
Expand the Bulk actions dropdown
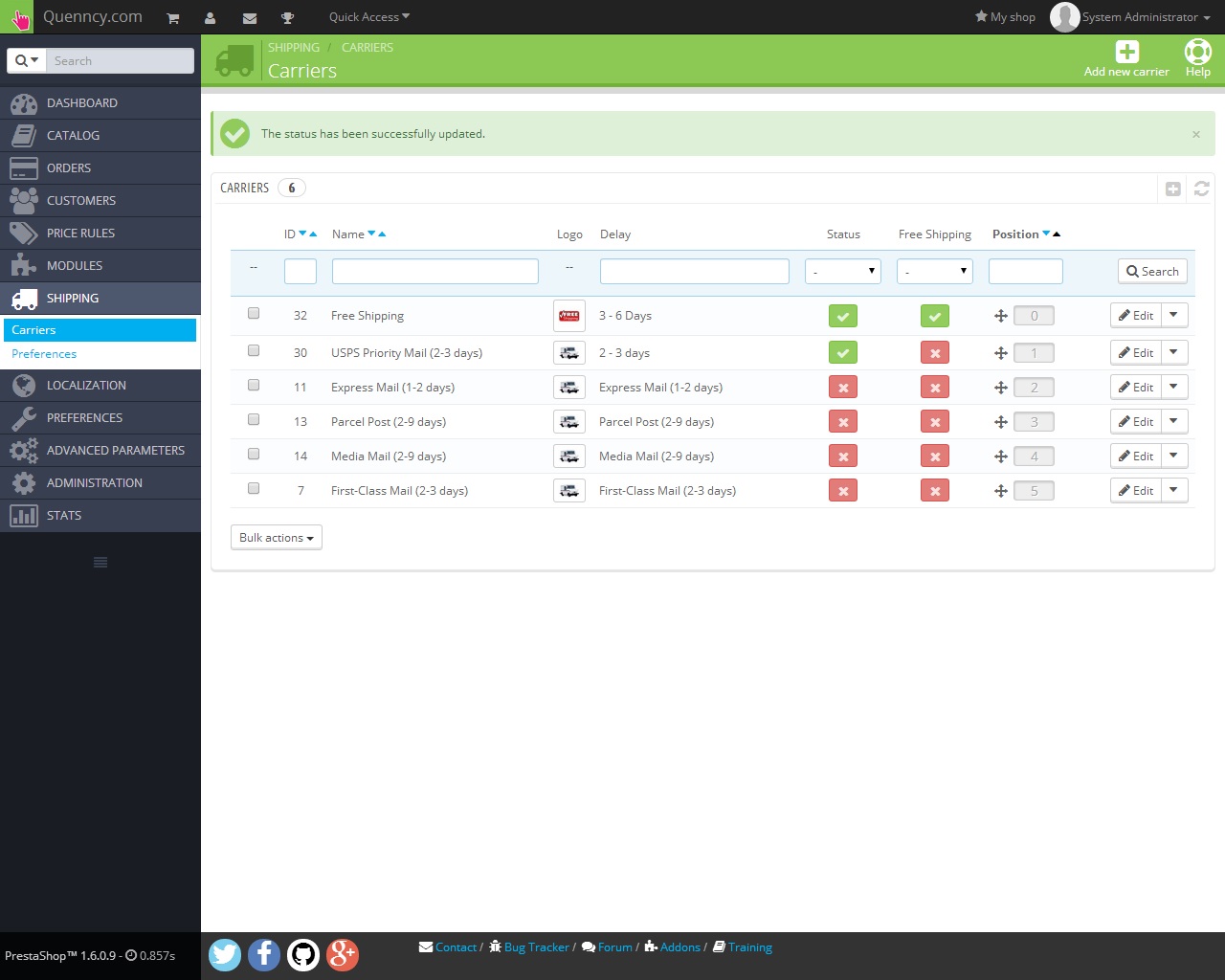pyautogui.click(x=277, y=538)
